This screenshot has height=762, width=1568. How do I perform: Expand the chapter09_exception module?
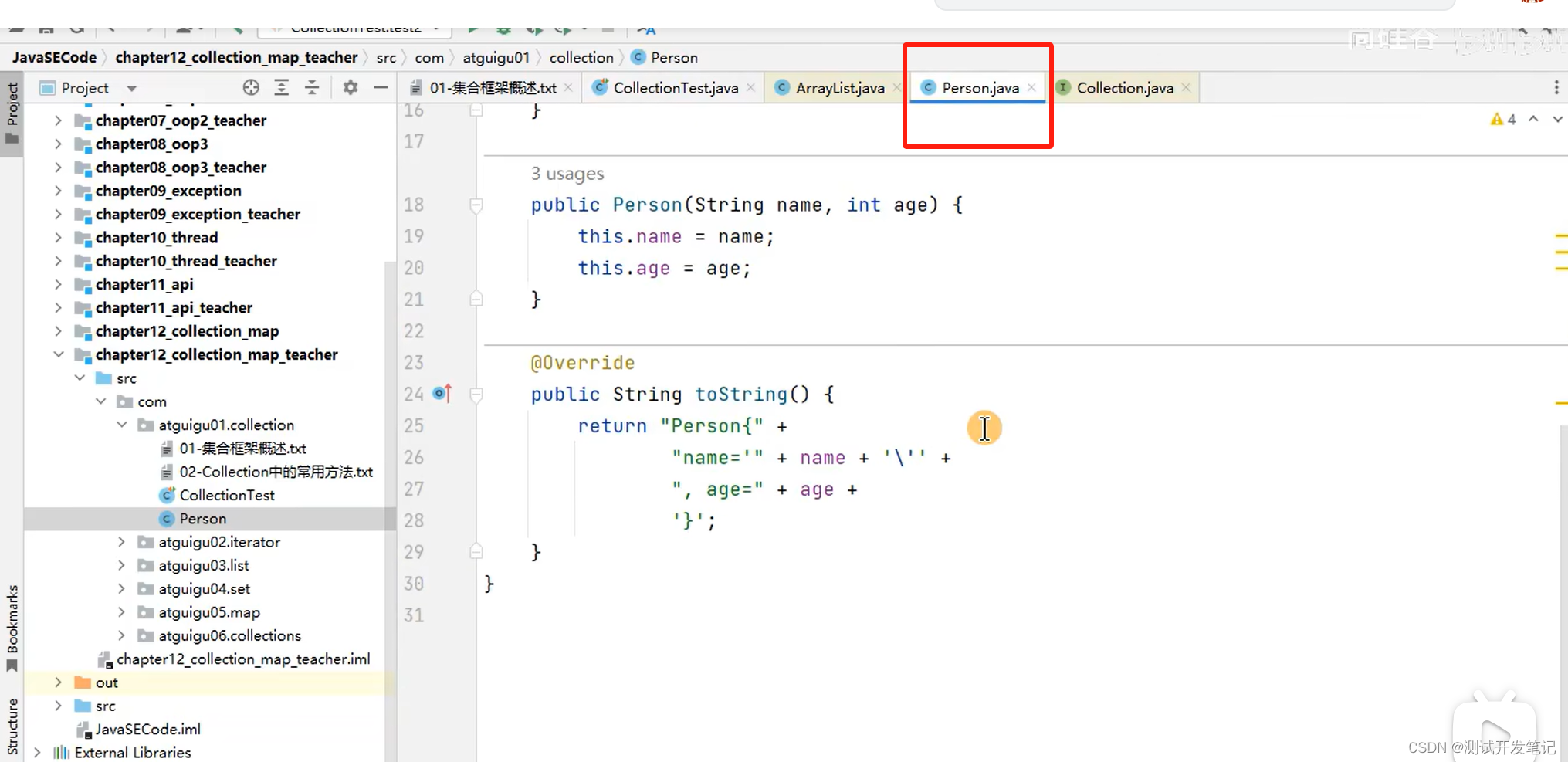click(58, 191)
